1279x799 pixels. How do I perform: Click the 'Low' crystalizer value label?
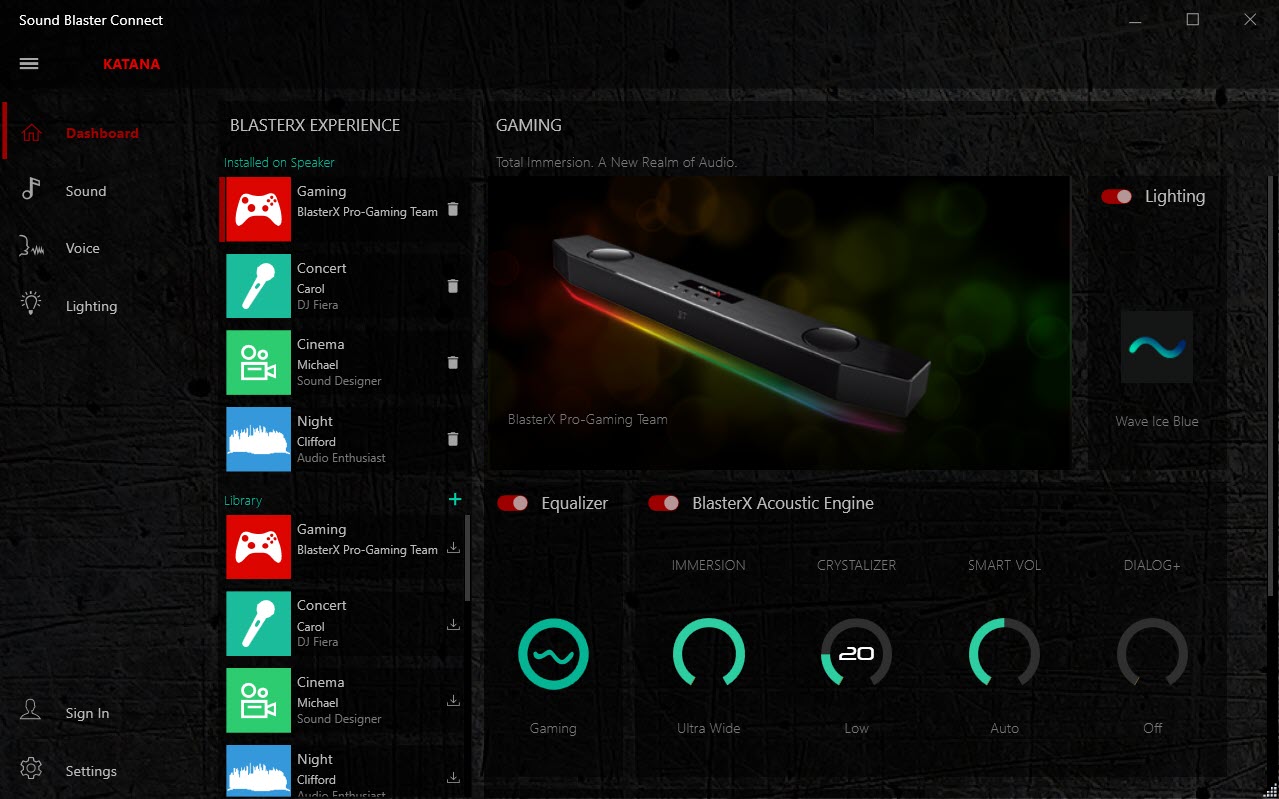[x=856, y=728]
